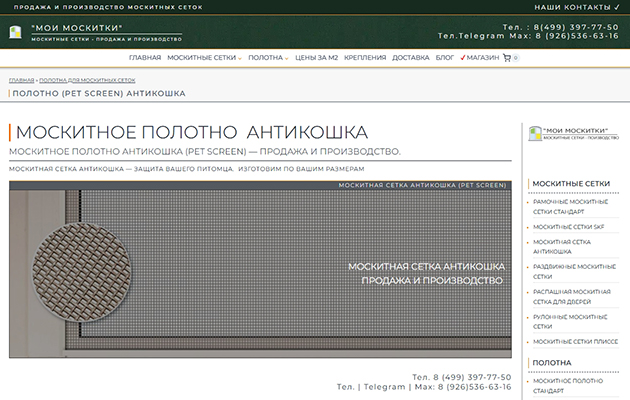Open Блог menu item
This screenshot has width=630, height=400.
click(445, 58)
